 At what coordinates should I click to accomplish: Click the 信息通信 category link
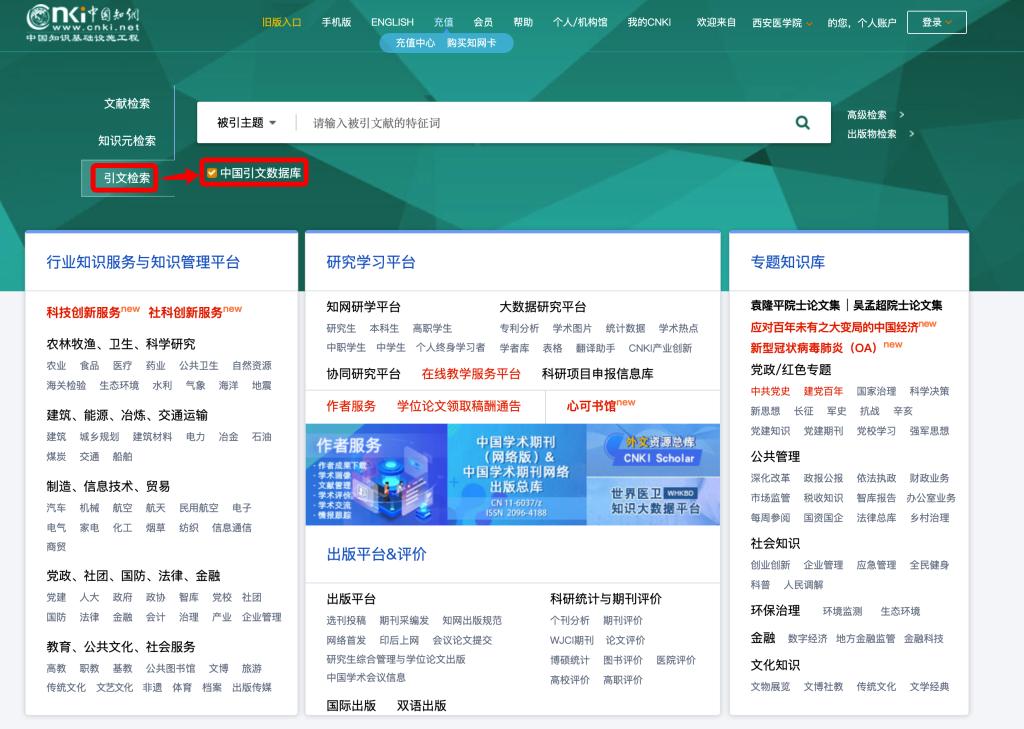click(232, 528)
